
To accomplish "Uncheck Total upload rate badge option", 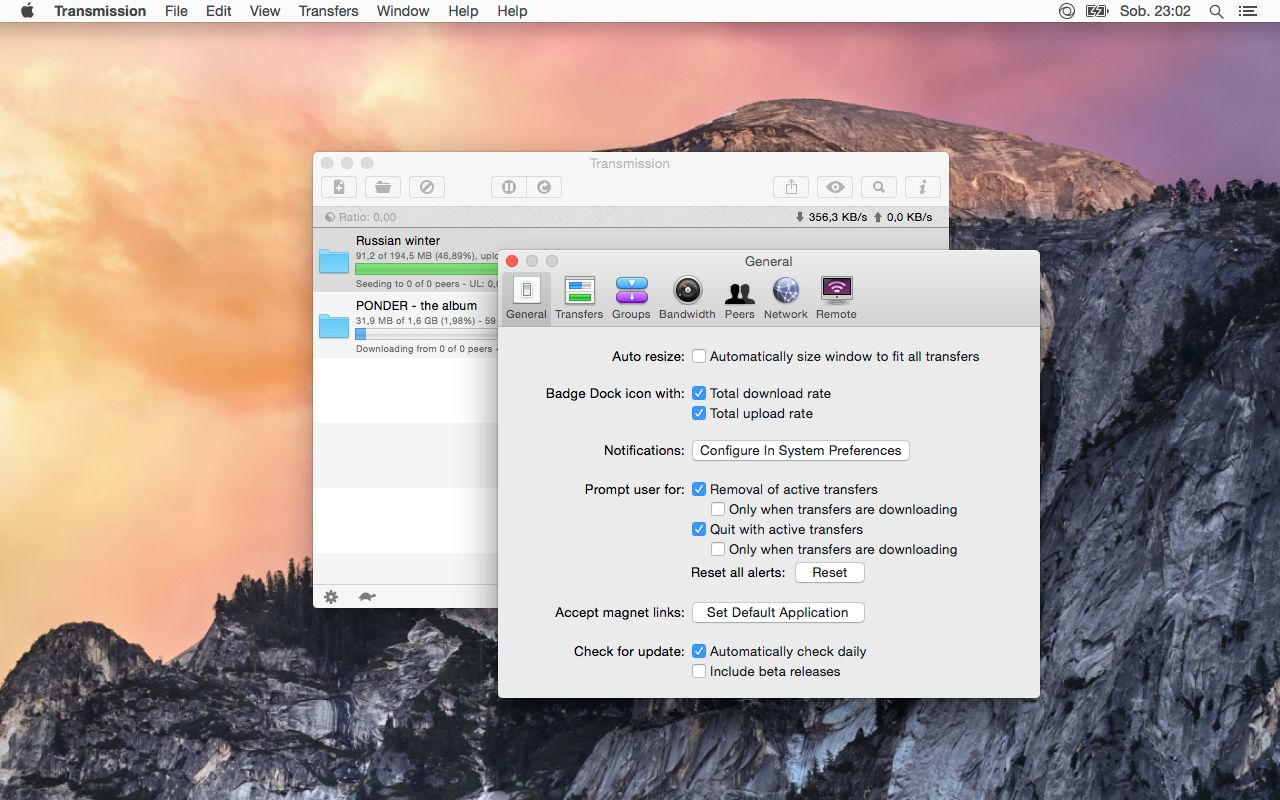I will click(x=699, y=413).
